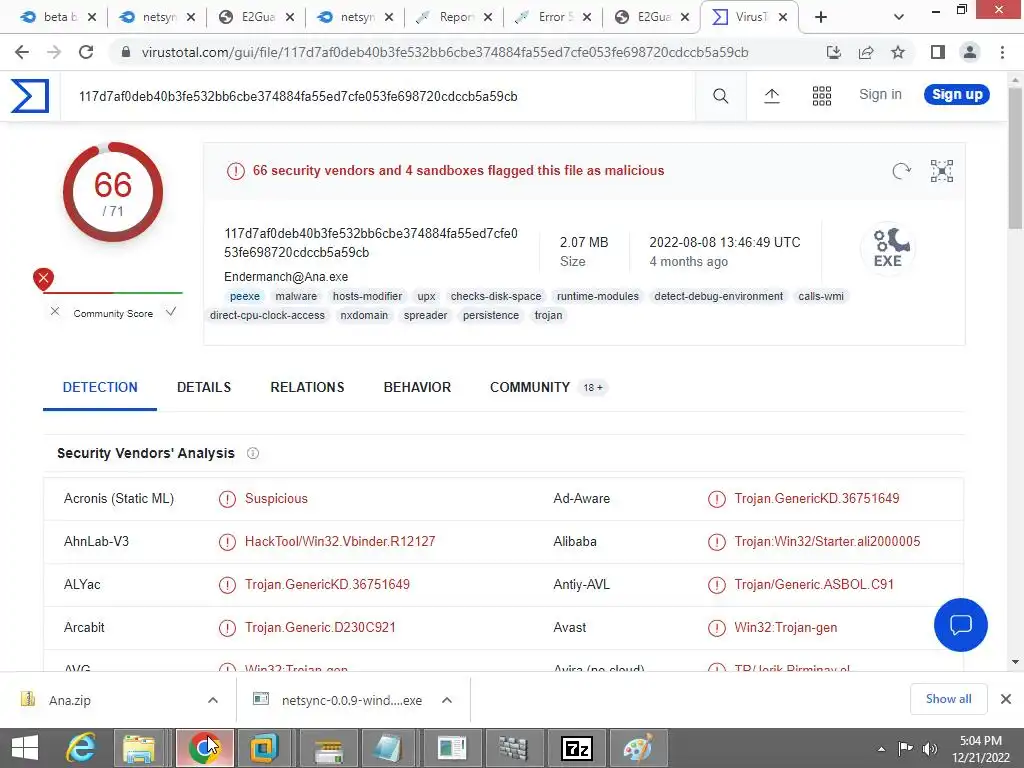Click Show all downloads button

coord(948,699)
